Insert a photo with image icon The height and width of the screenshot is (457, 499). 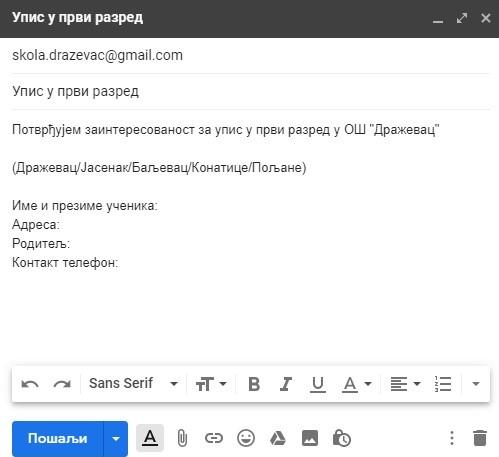point(310,438)
